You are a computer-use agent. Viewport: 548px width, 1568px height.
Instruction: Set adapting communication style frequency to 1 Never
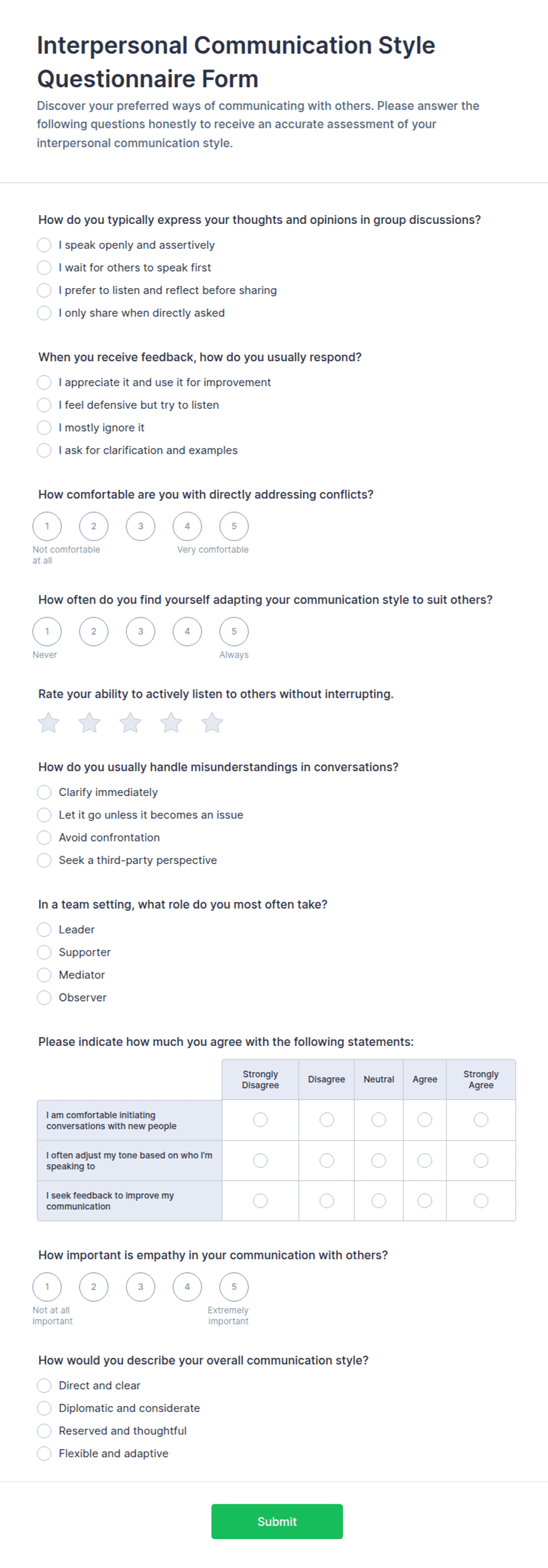[47, 631]
